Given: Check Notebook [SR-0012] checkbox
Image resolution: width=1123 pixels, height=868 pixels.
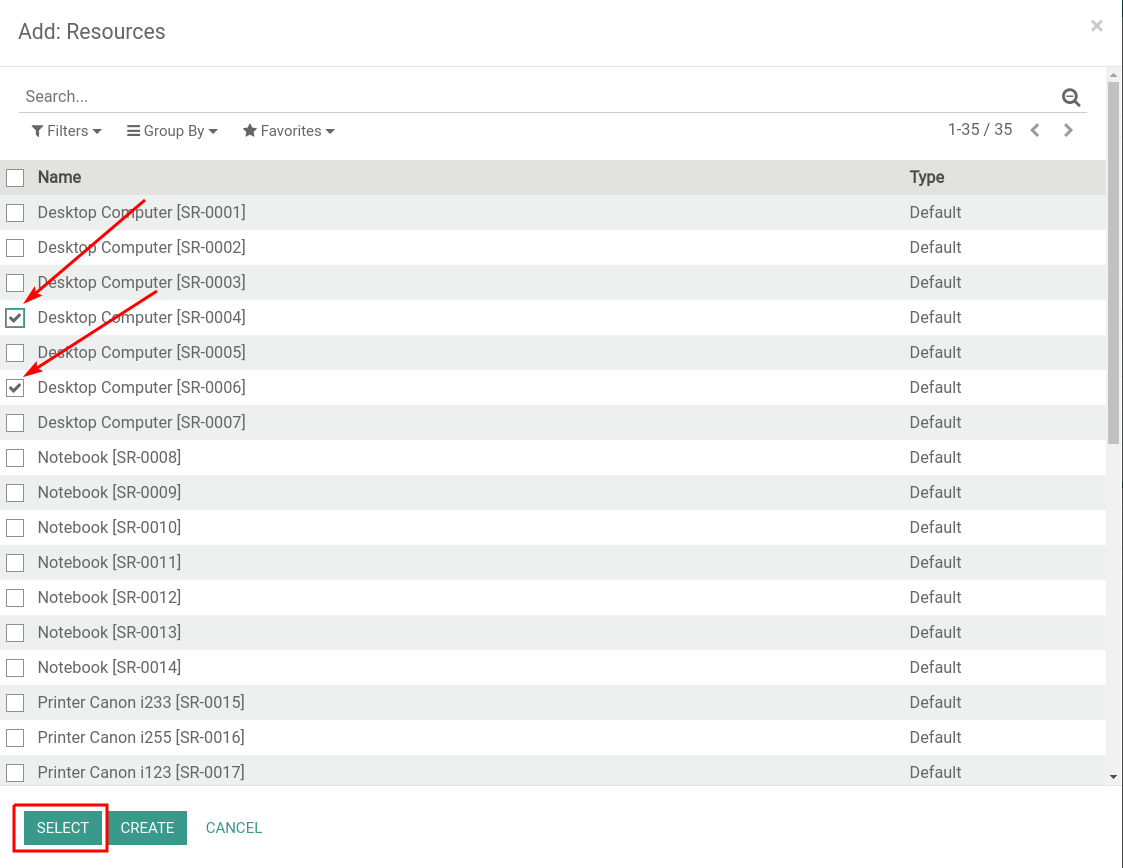Looking at the screenshot, I should pos(15,599).
